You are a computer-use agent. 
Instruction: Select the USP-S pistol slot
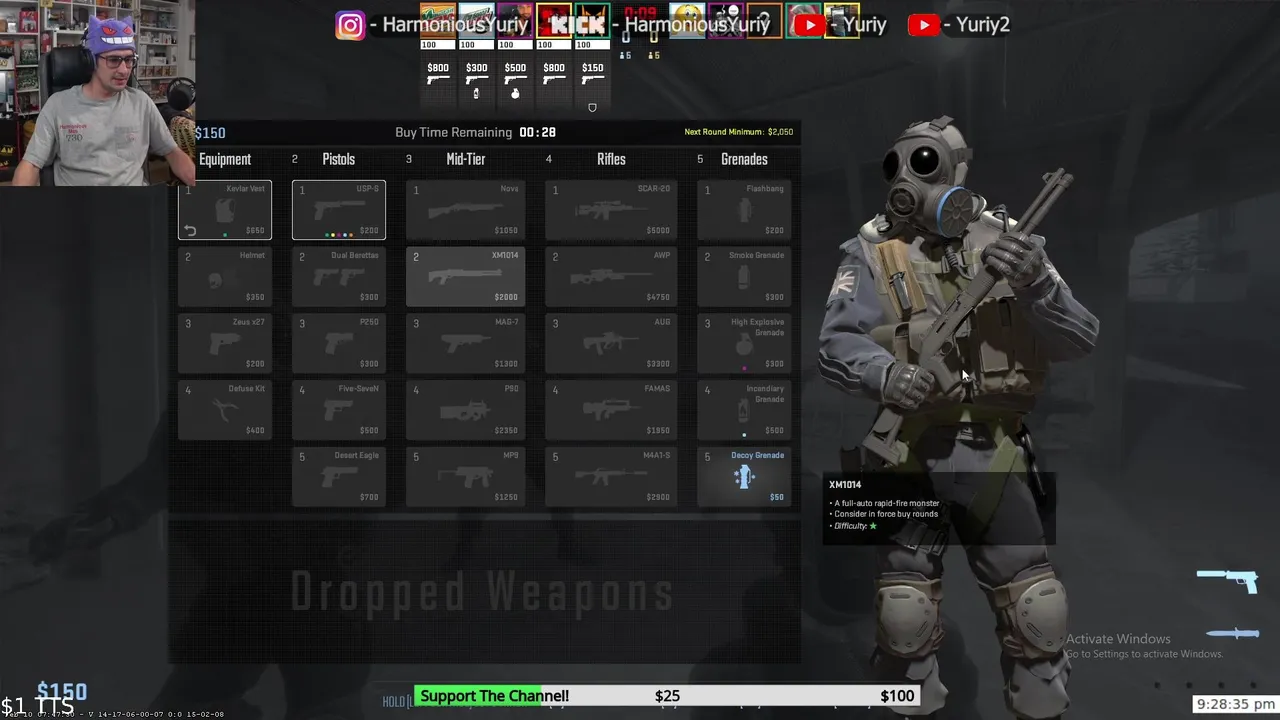339,210
